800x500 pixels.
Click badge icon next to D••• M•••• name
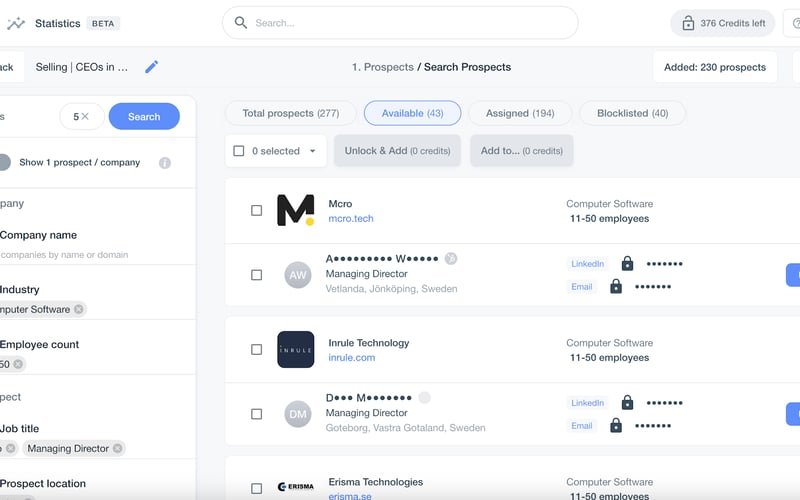tap(424, 397)
